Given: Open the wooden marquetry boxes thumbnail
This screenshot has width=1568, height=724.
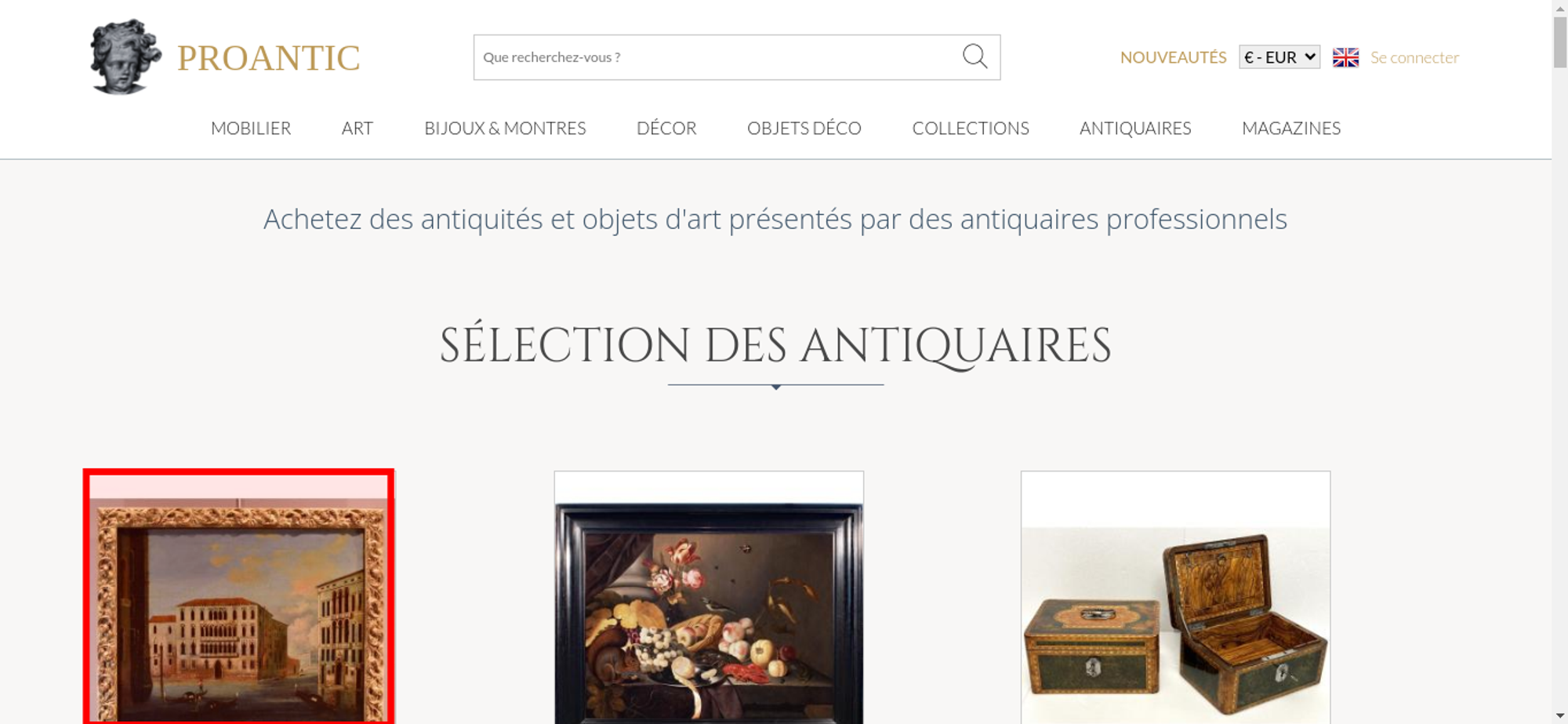Looking at the screenshot, I should tap(1175, 597).
